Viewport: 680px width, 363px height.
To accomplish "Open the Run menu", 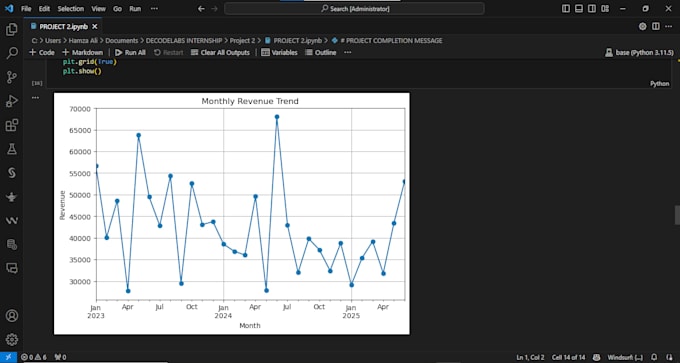I will point(135,9).
